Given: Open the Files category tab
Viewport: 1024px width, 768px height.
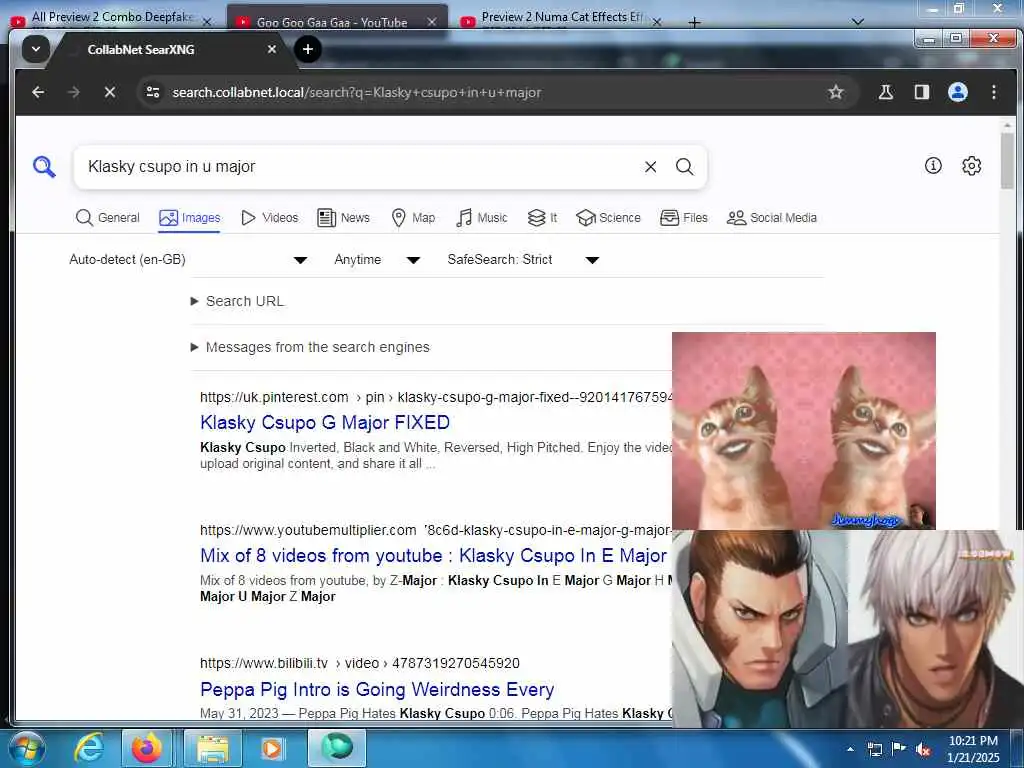Looking at the screenshot, I should [684, 217].
